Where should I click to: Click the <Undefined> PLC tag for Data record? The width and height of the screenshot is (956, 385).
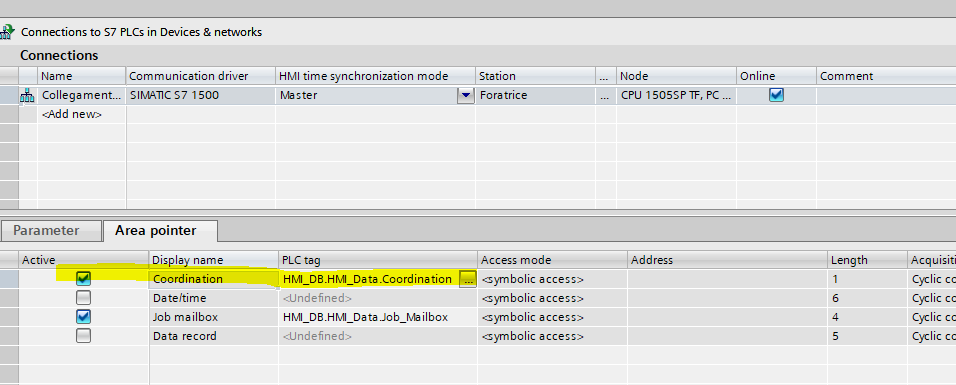(x=377, y=336)
